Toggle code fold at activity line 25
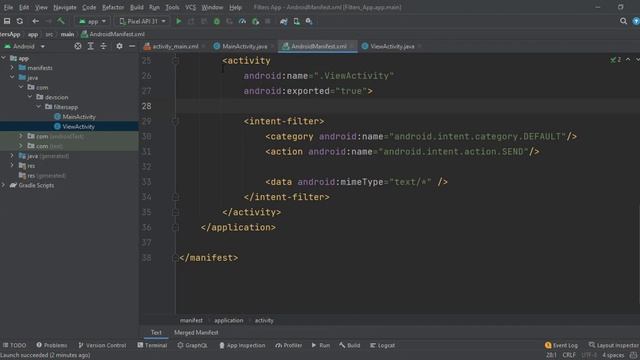This screenshot has width=640, height=360. [176, 61]
